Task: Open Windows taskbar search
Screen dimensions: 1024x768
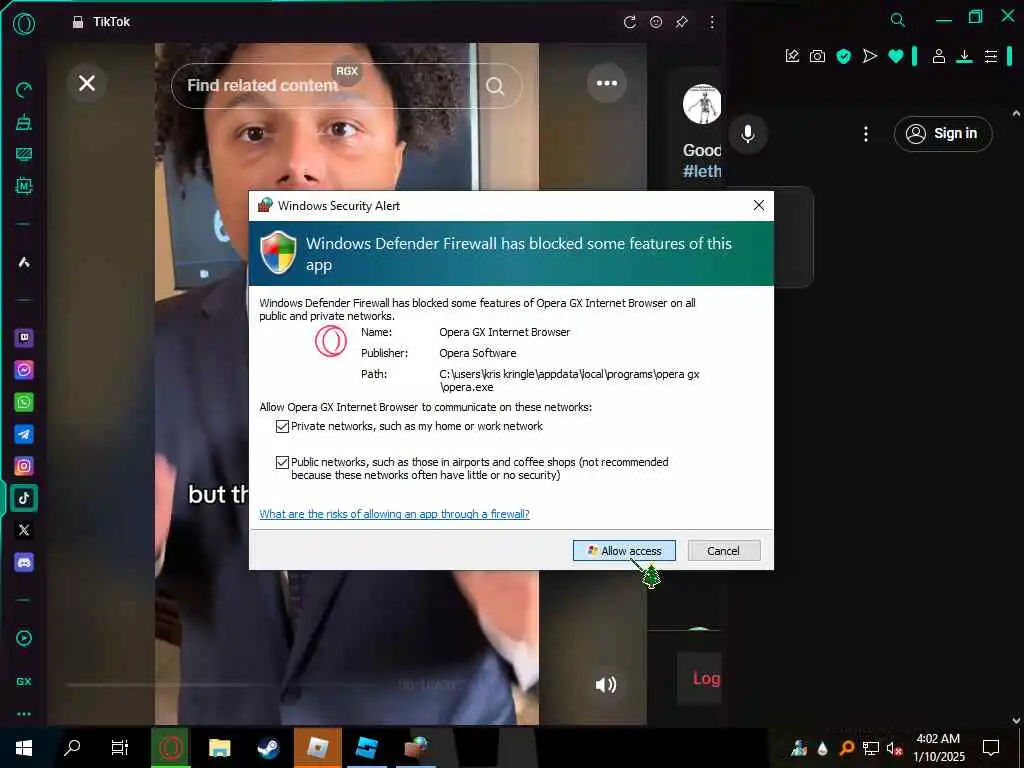Action: tap(72, 748)
